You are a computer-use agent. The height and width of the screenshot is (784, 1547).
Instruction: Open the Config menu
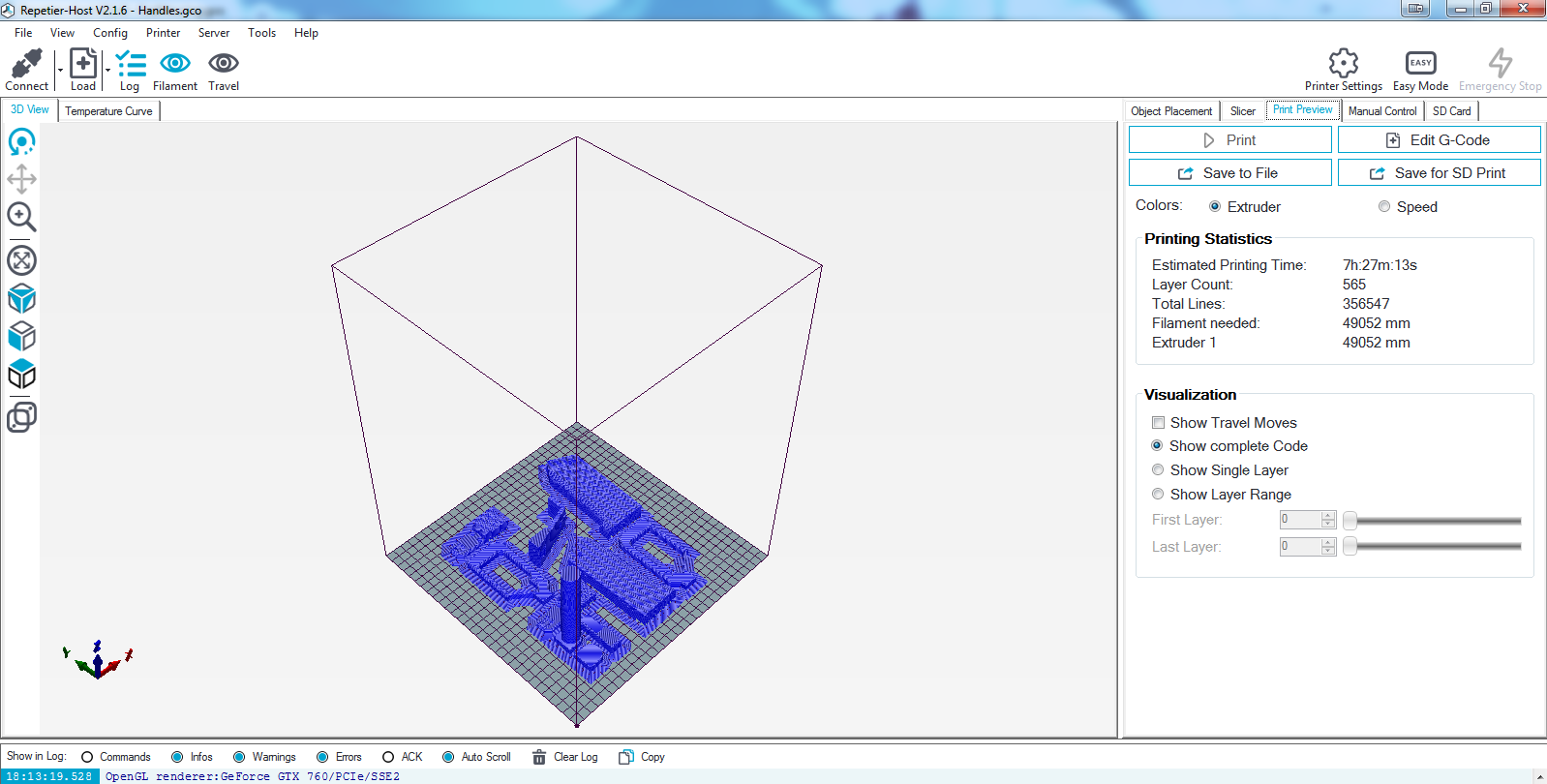(x=110, y=33)
